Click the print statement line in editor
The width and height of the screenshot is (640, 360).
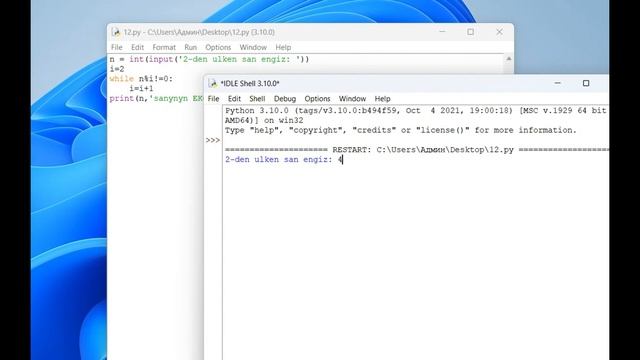pyautogui.click(x=156, y=98)
